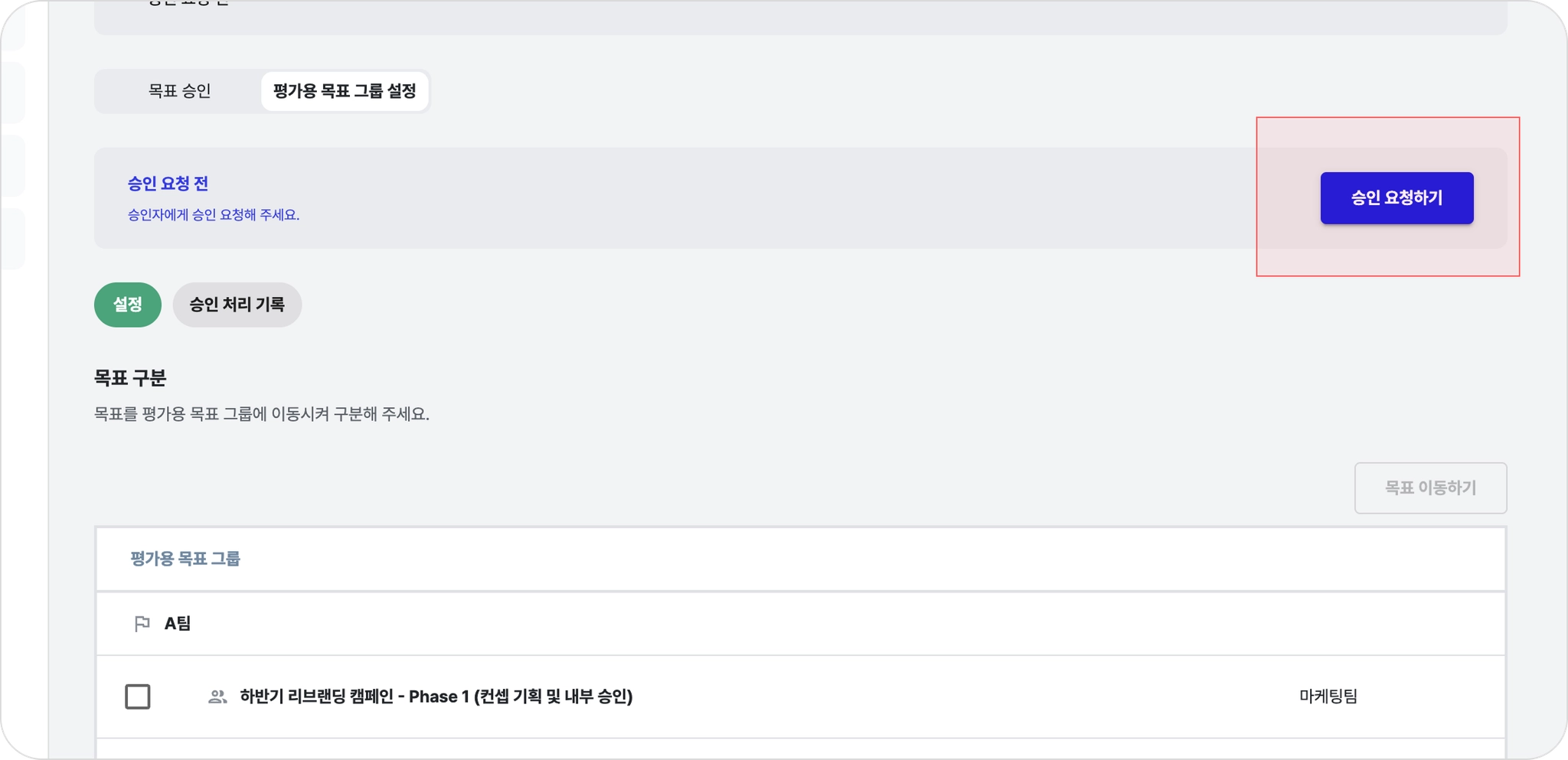The width and height of the screenshot is (1568, 760).
Task: Click the 승인 요청하기 button
Action: [x=1396, y=198]
